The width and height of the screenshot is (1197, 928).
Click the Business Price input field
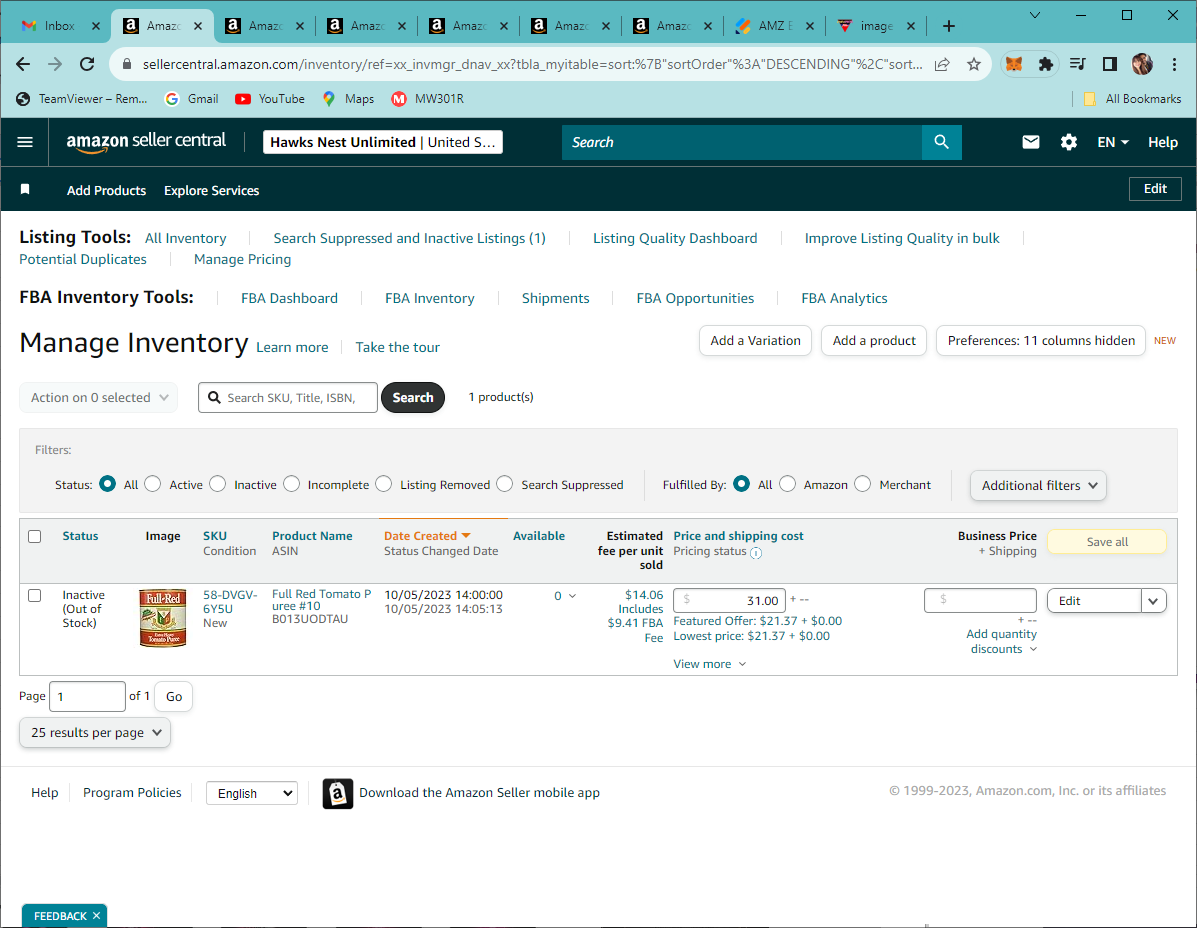point(980,601)
